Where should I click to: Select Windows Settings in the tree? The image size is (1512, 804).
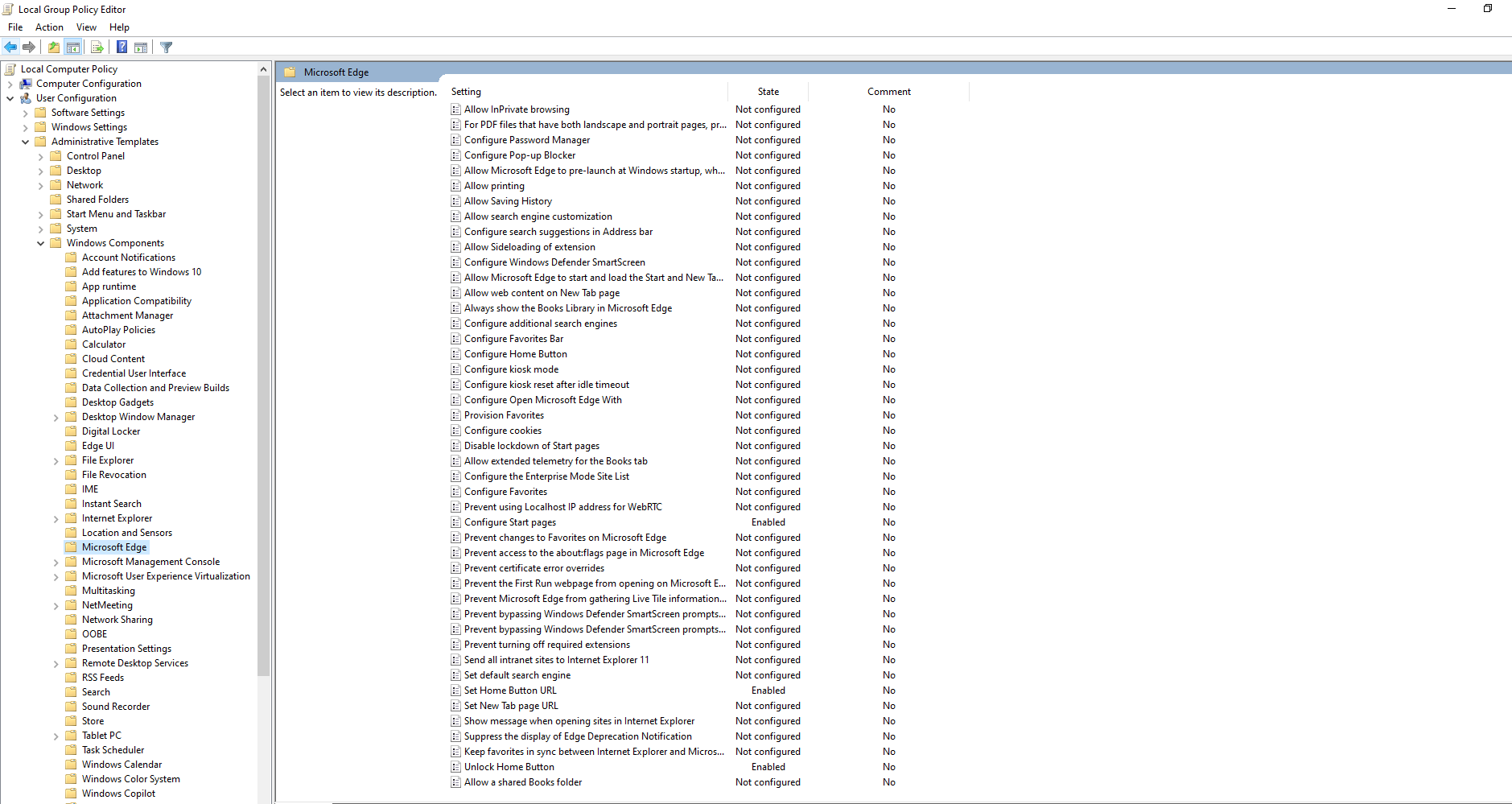[89, 127]
